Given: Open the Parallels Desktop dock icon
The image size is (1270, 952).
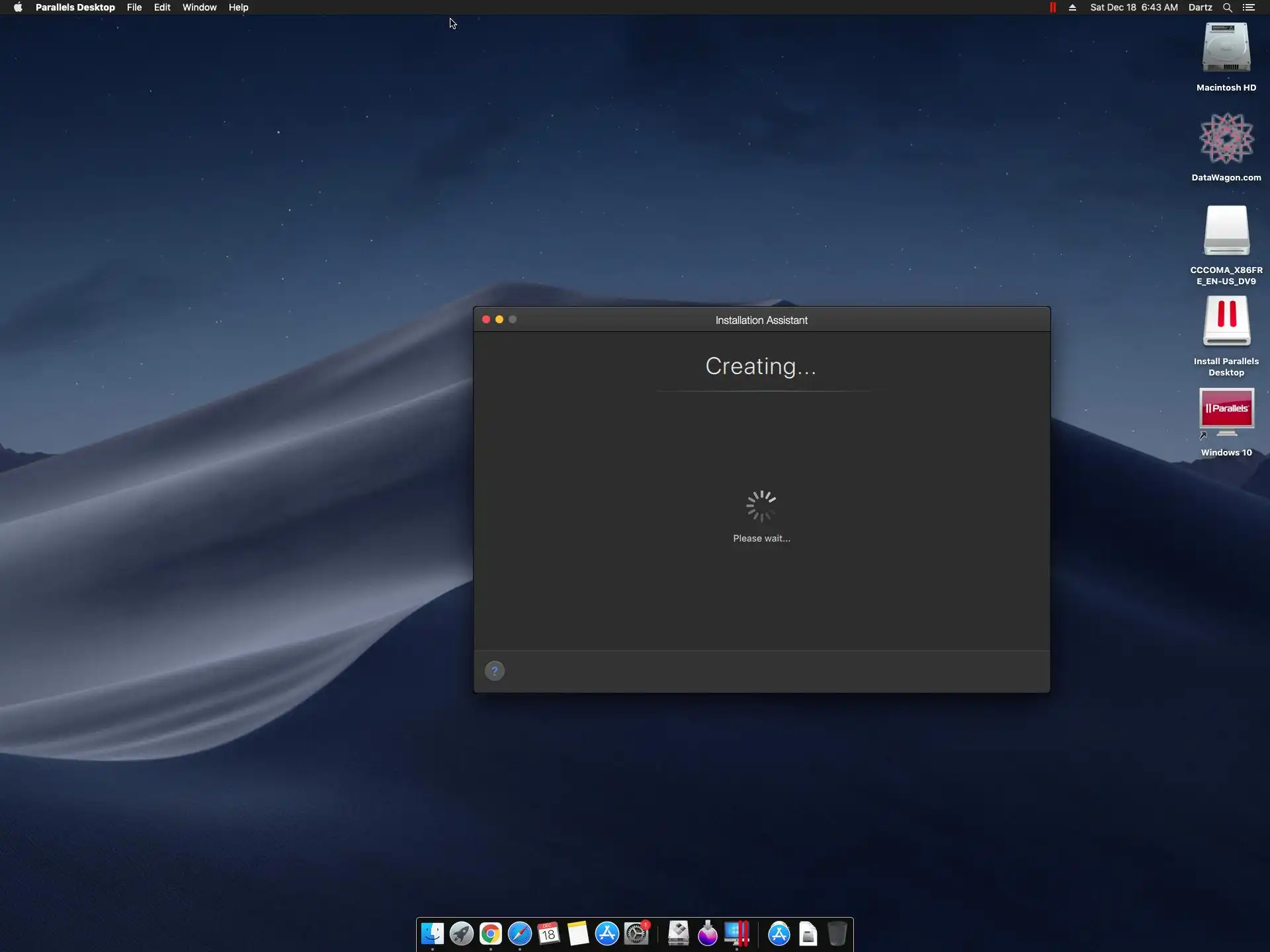Looking at the screenshot, I should (737, 933).
